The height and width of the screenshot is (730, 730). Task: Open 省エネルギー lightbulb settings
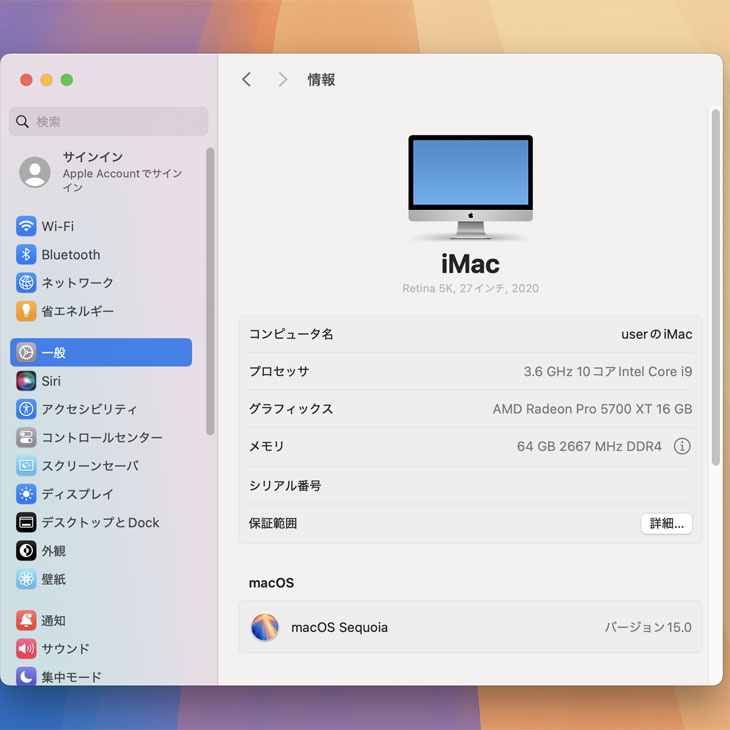pos(26,311)
